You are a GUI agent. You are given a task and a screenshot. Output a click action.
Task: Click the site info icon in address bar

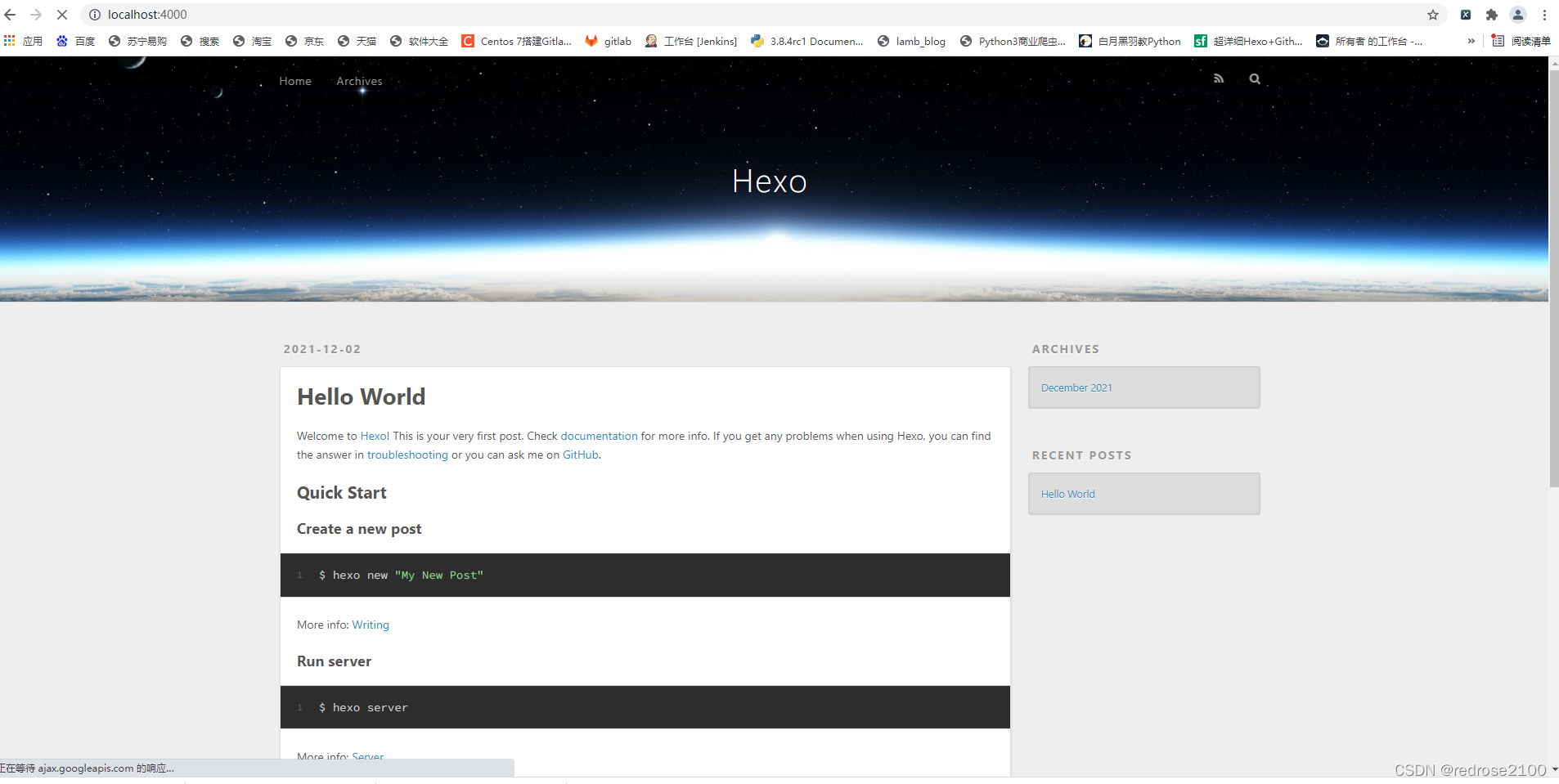(95, 15)
